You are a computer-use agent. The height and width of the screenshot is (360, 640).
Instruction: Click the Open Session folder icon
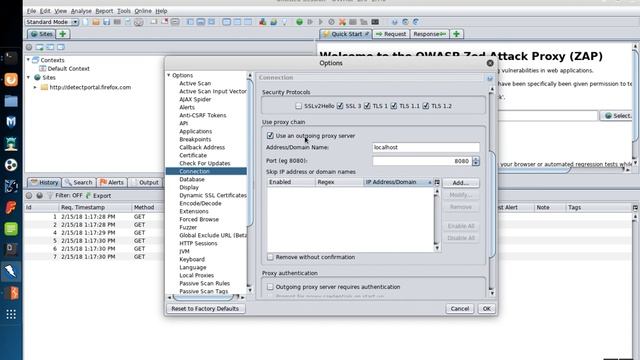pos(96,22)
